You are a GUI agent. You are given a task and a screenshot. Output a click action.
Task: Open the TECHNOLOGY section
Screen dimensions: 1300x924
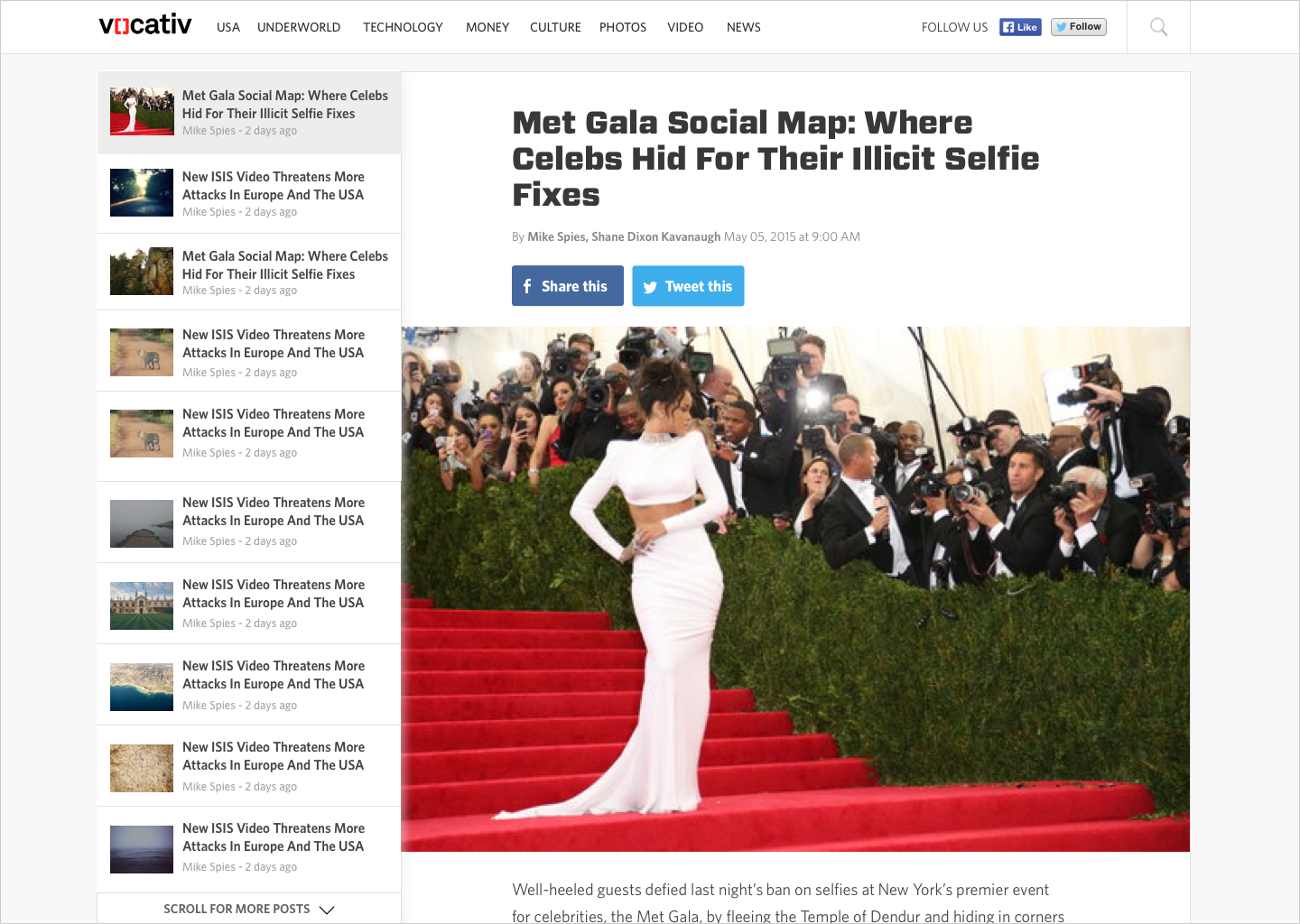[x=403, y=27]
